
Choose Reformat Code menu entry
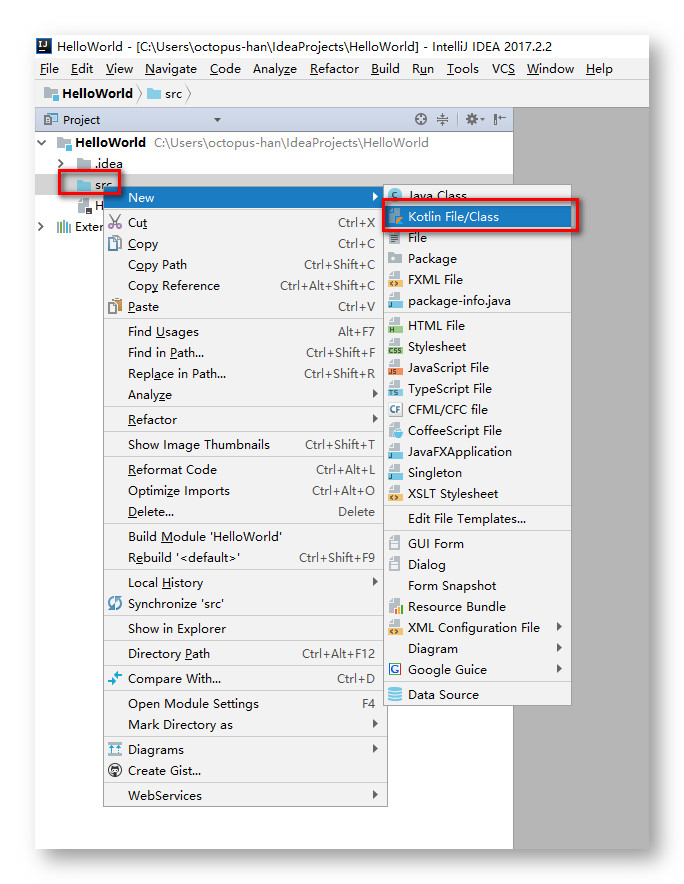coord(244,470)
